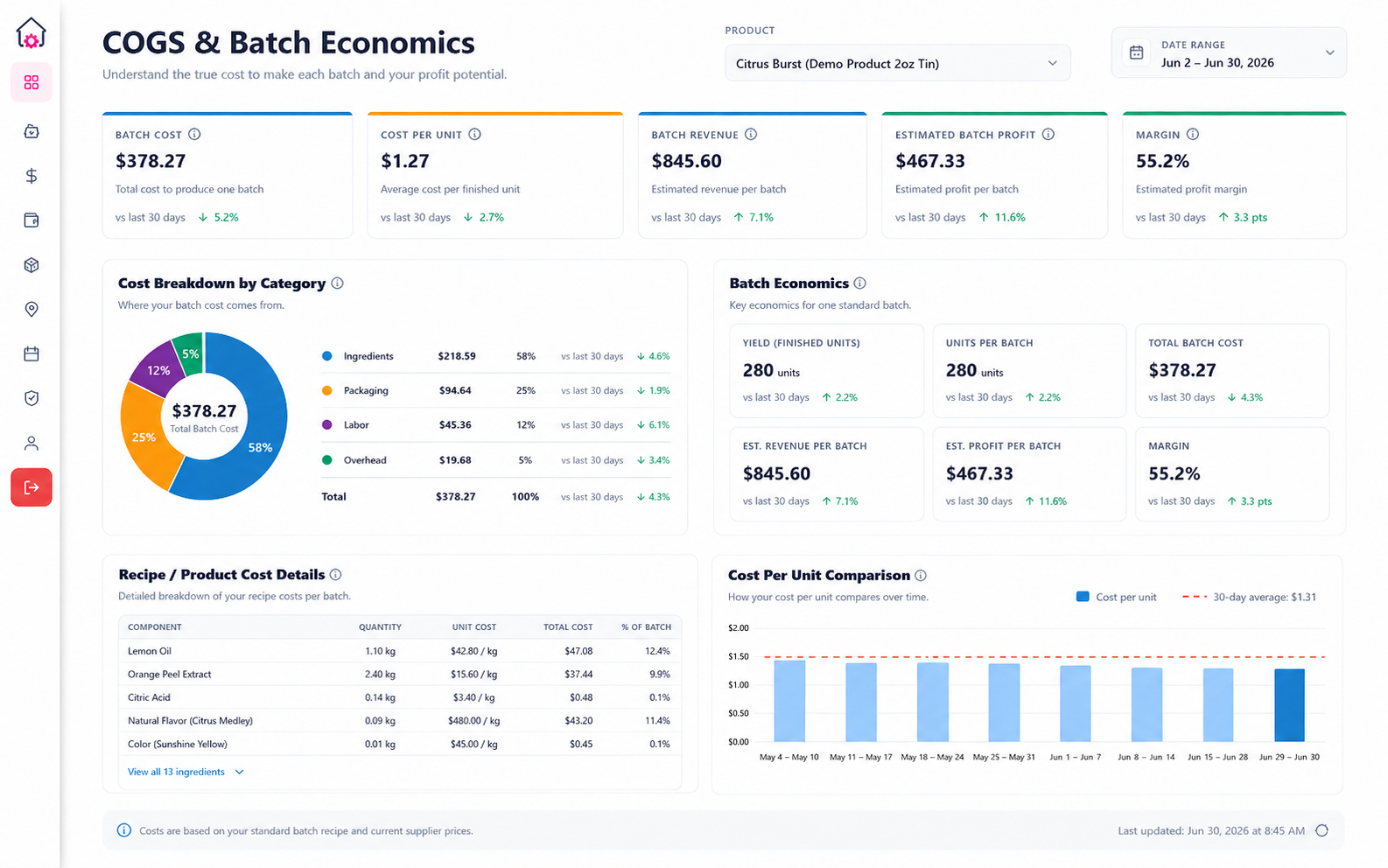Click the TOTAL COST column header
Screen dimensions: 1388x868
(x=568, y=627)
